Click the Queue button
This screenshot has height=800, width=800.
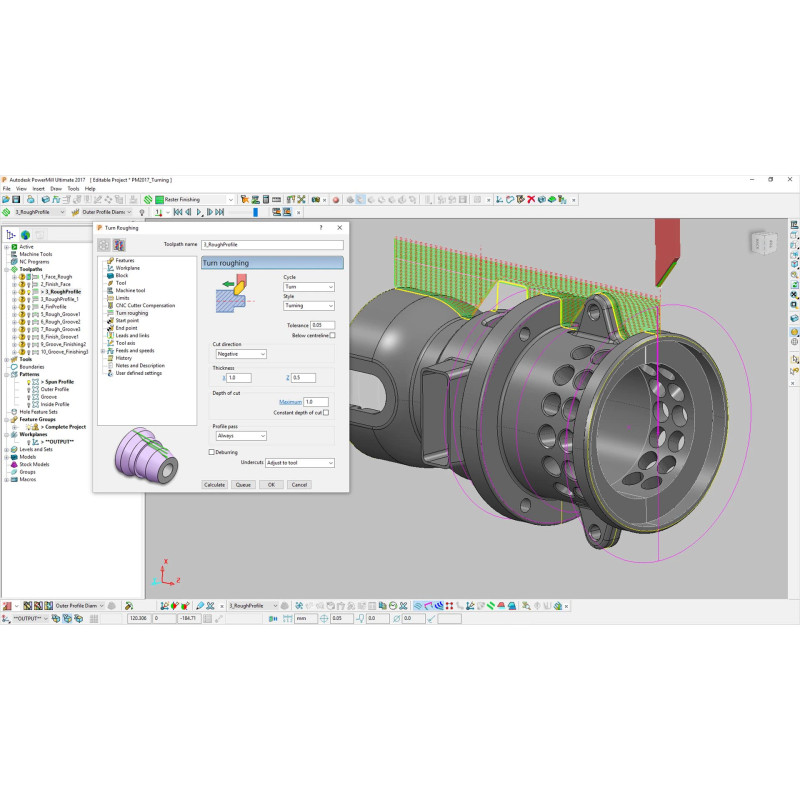tap(243, 484)
